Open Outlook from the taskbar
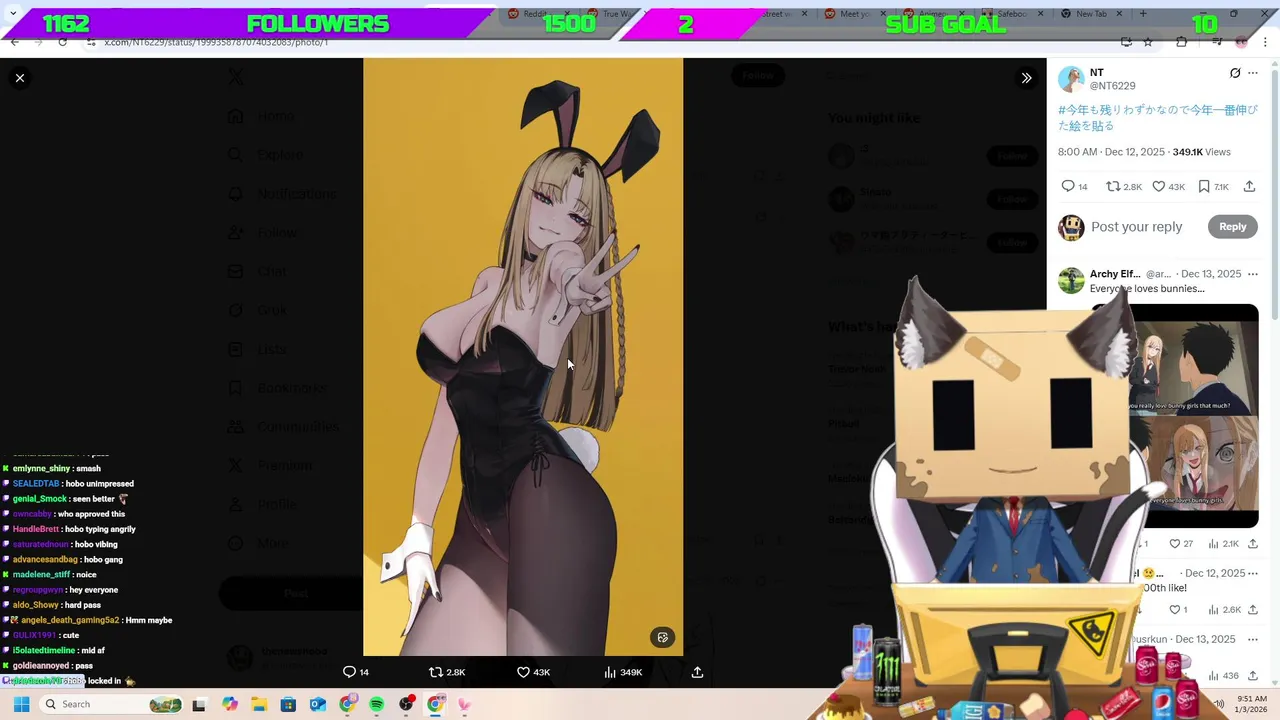Viewport: 1280px width, 720px height. pos(318,704)
